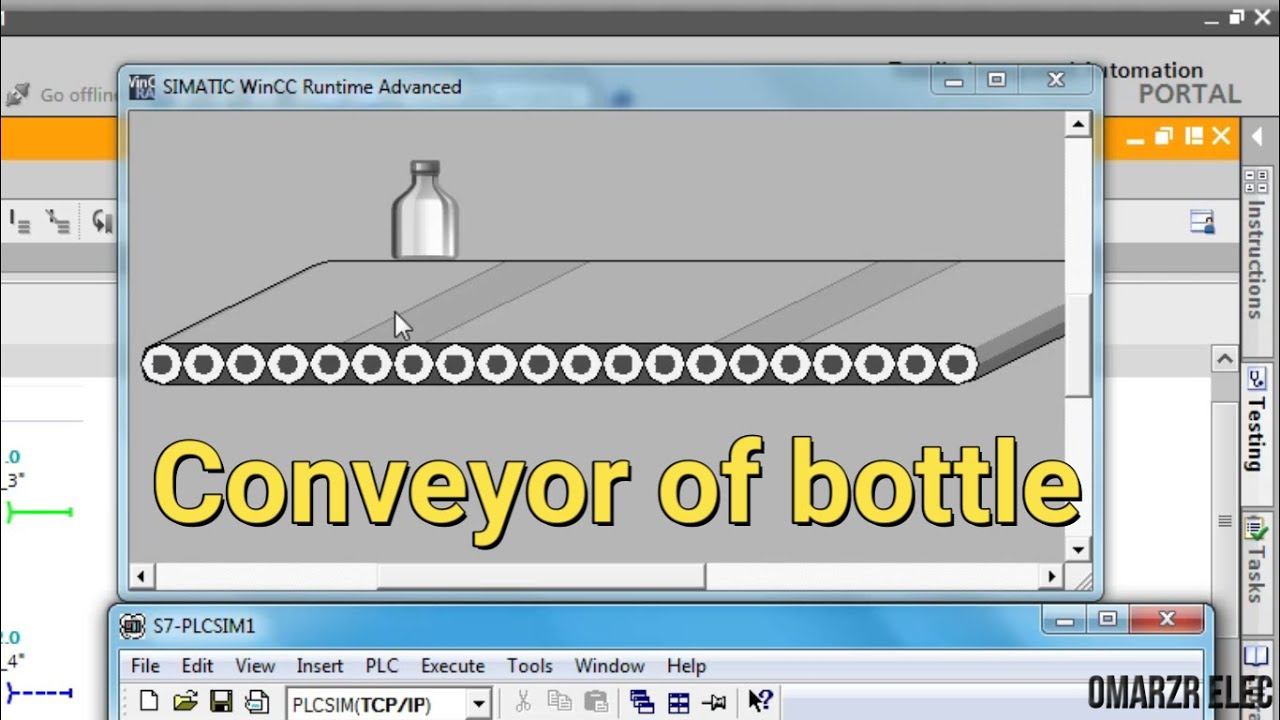Click the grayed-out Cut scissors icon in PLCSIM

click(x=523, y=702)
